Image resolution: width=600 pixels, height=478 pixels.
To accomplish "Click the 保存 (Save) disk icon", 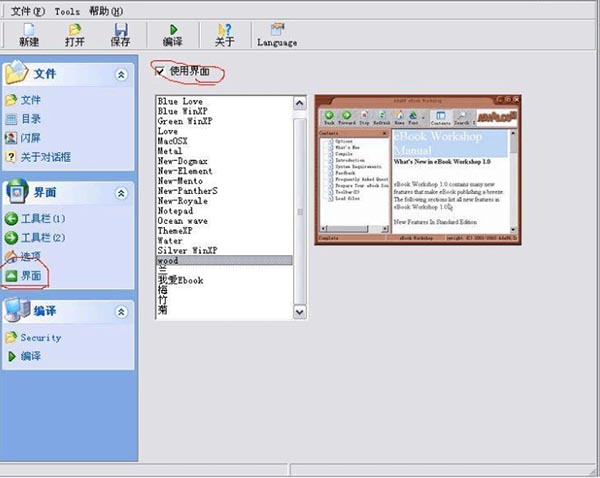I will (120, 30).
